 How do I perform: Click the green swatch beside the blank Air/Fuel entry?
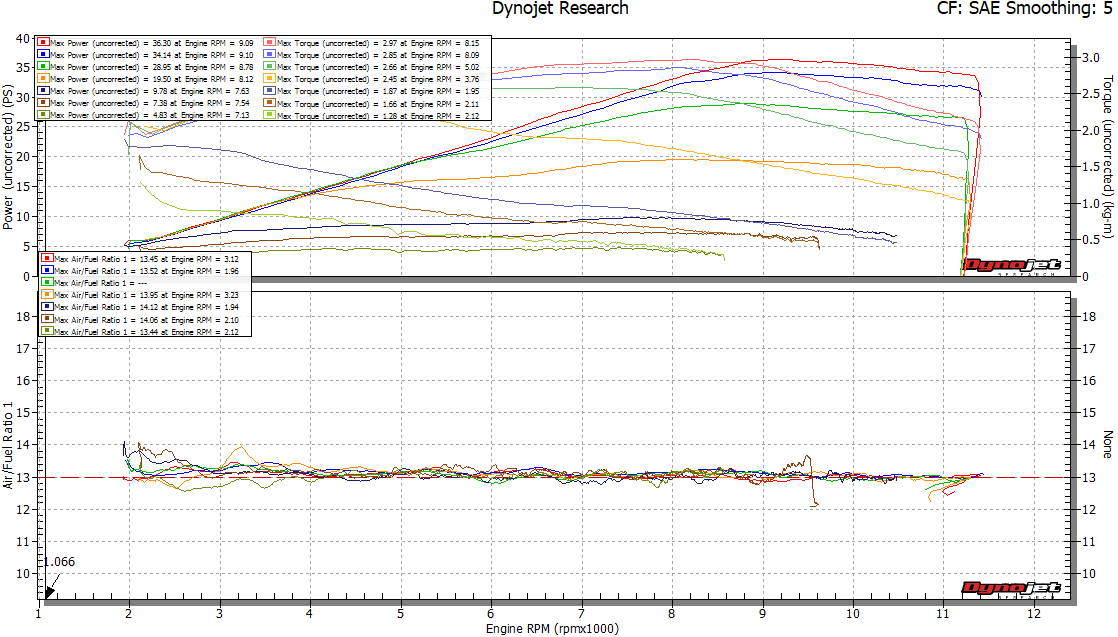coord(47,283)
